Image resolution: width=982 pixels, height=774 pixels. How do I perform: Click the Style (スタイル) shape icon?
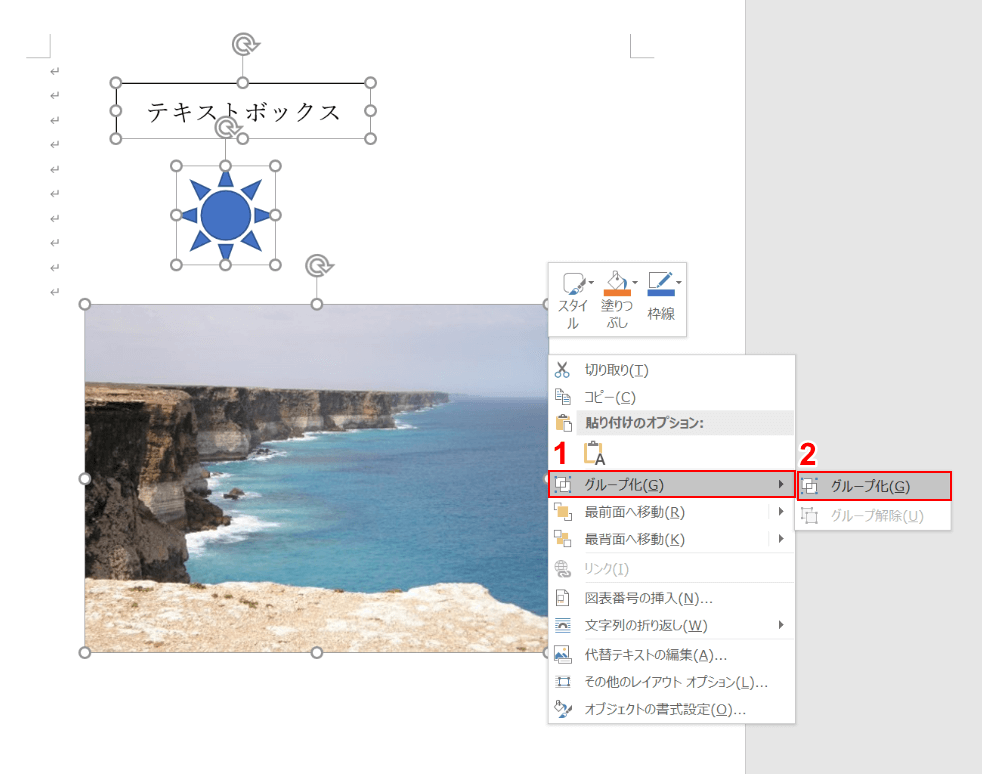coord(572,283)
